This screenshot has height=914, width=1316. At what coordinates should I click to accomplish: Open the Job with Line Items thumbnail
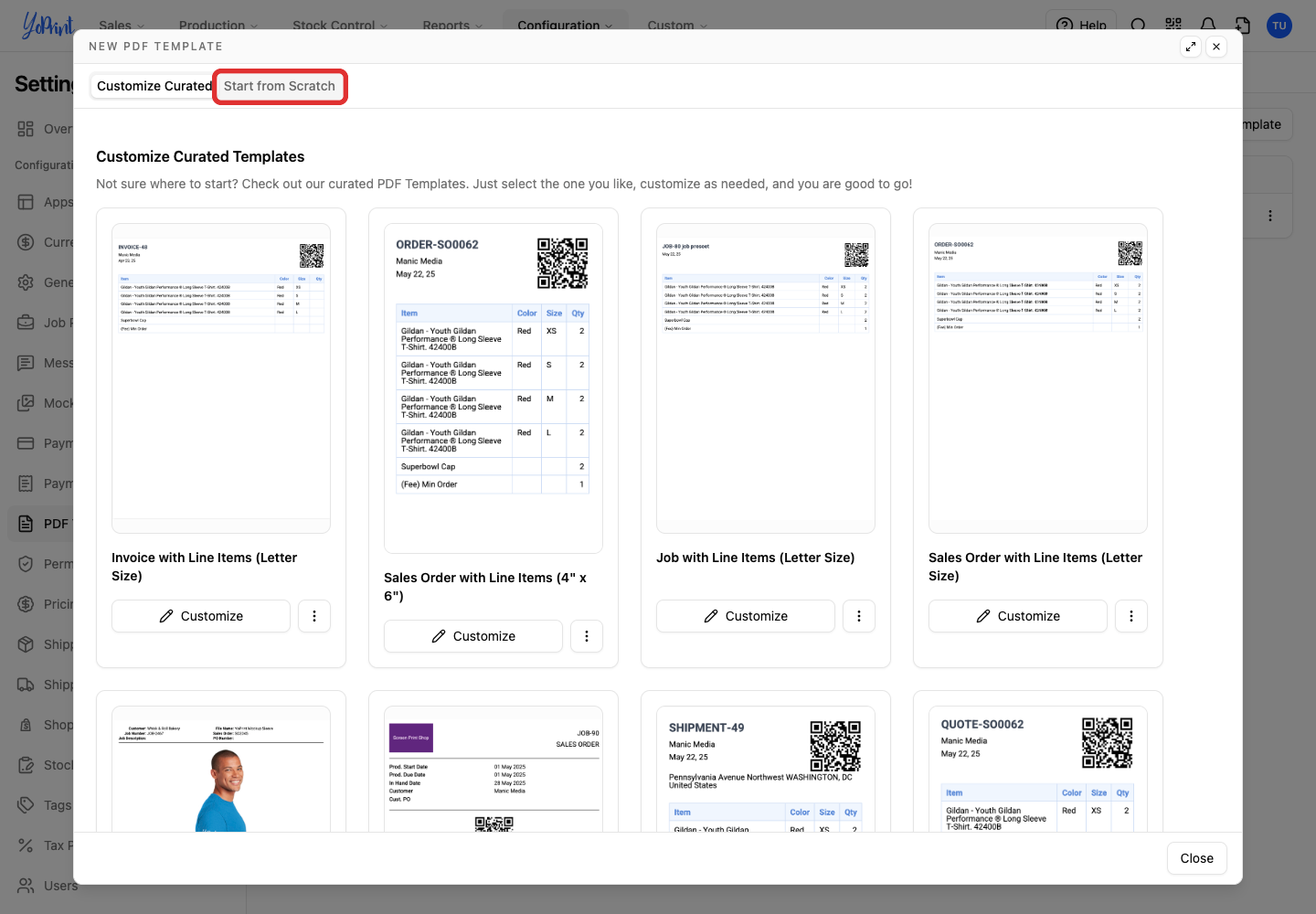[x=766, y=378]
